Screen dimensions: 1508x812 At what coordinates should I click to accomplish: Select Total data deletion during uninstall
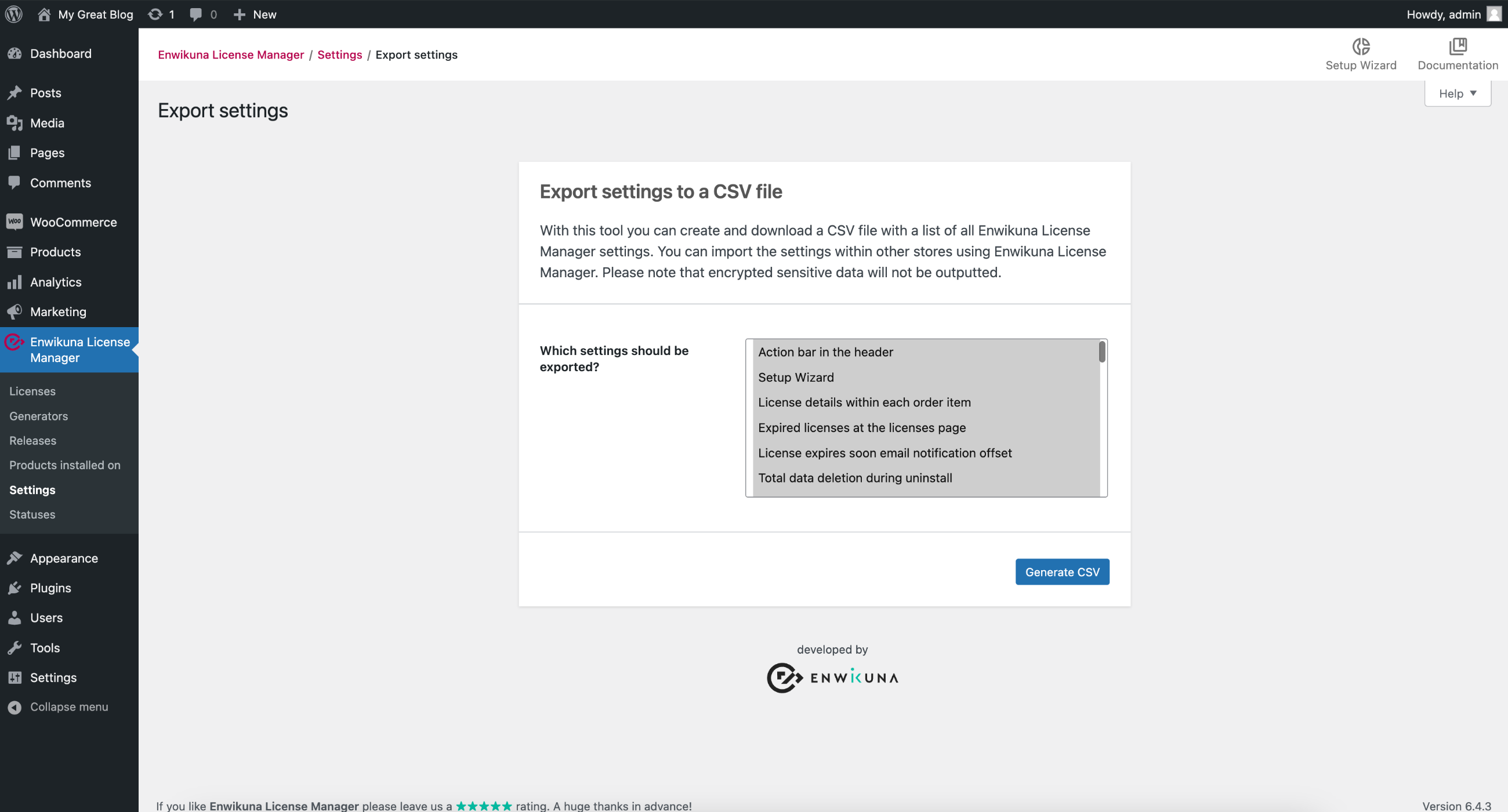tap(926, 478)
